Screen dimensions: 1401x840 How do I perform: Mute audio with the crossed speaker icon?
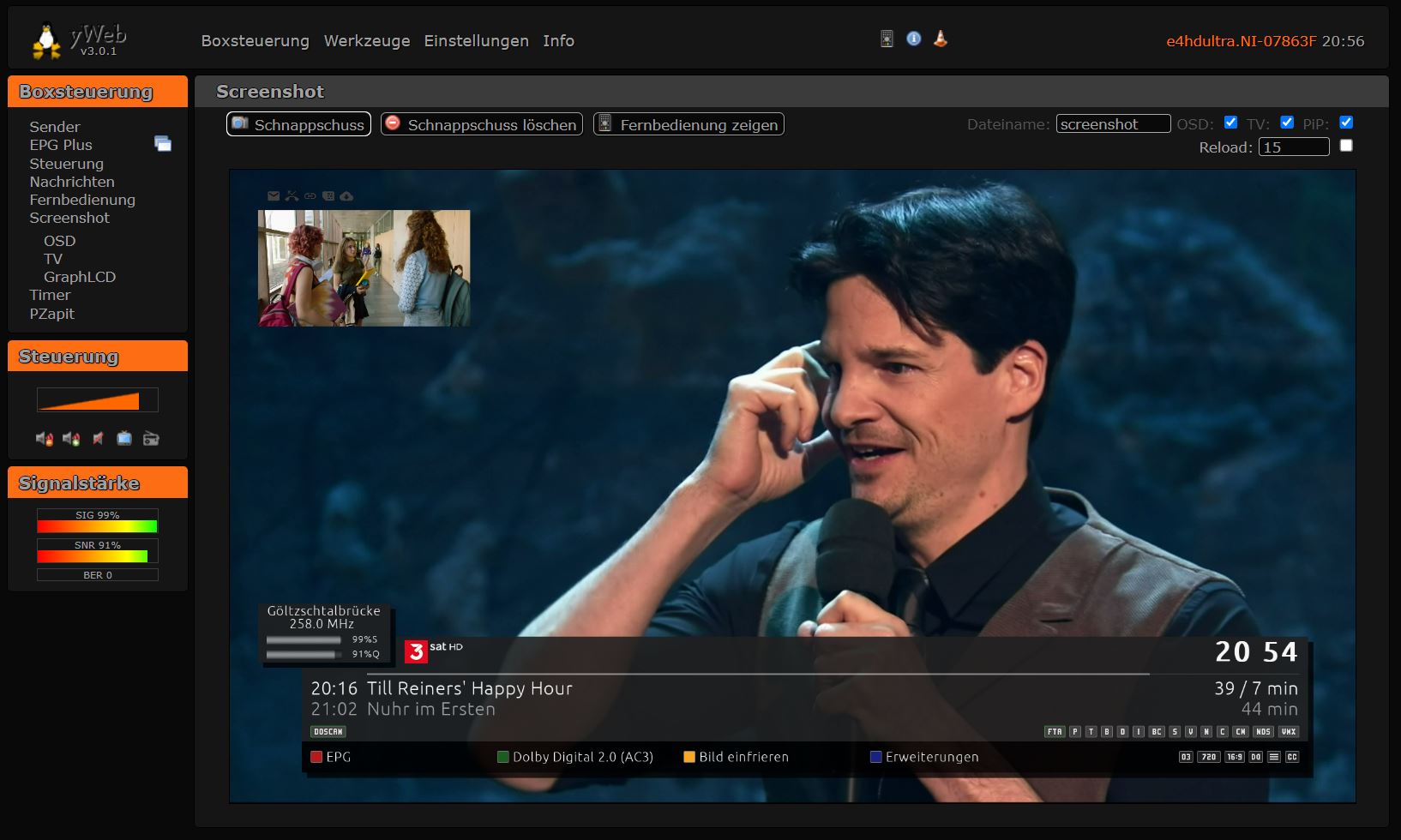coord(98,439)
